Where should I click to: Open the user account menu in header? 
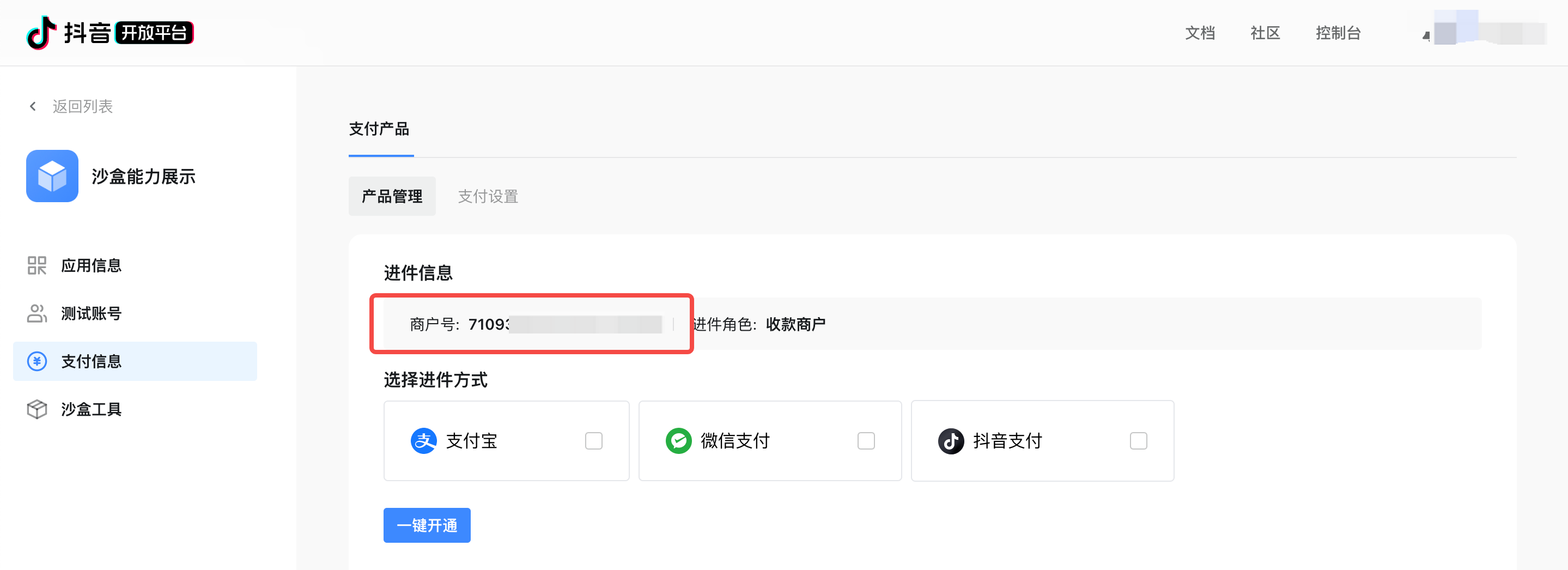tap(1485, 31)
